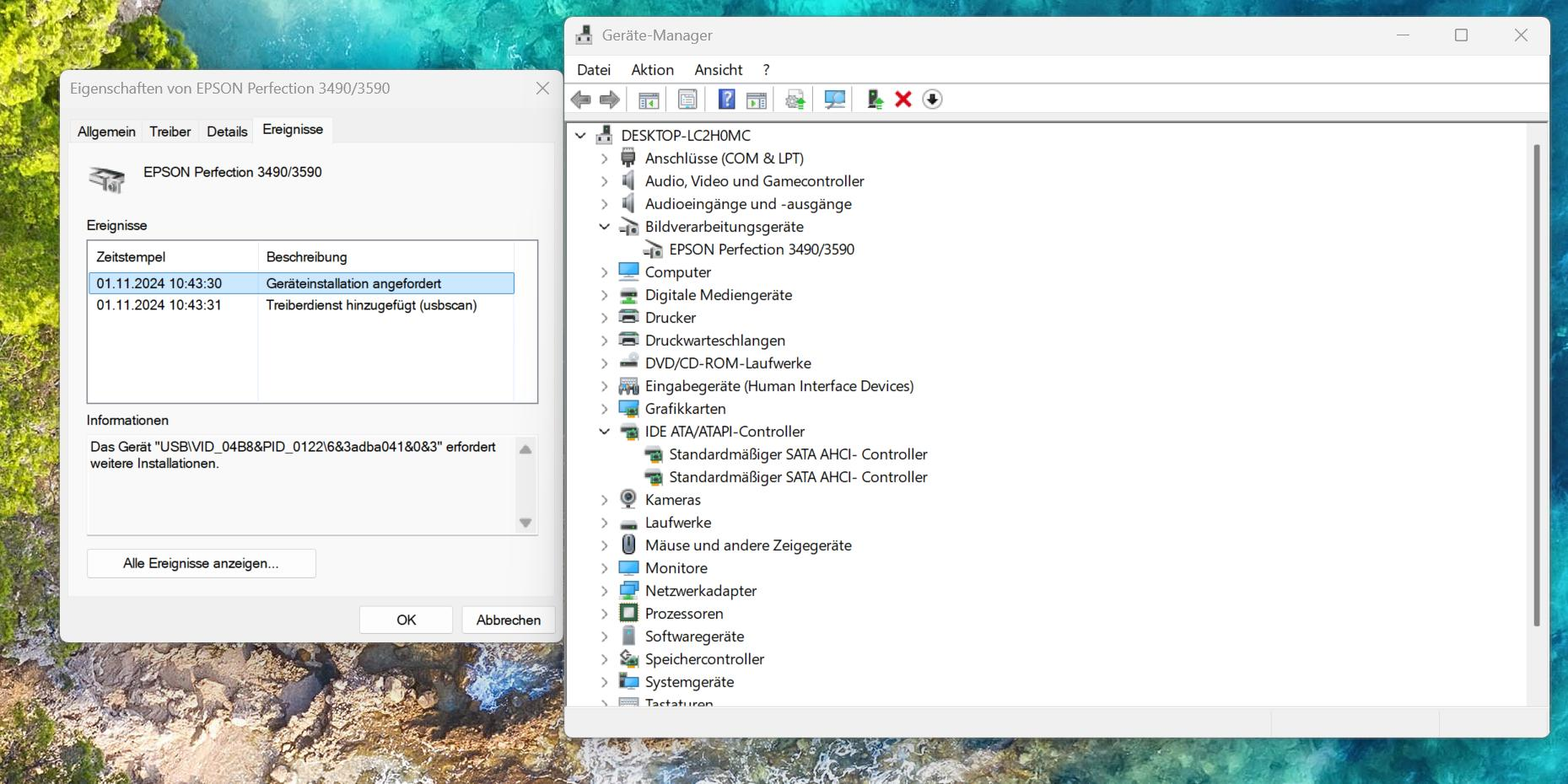Click the Geräte-Manager vertical scrollbar

(1536, 384)
